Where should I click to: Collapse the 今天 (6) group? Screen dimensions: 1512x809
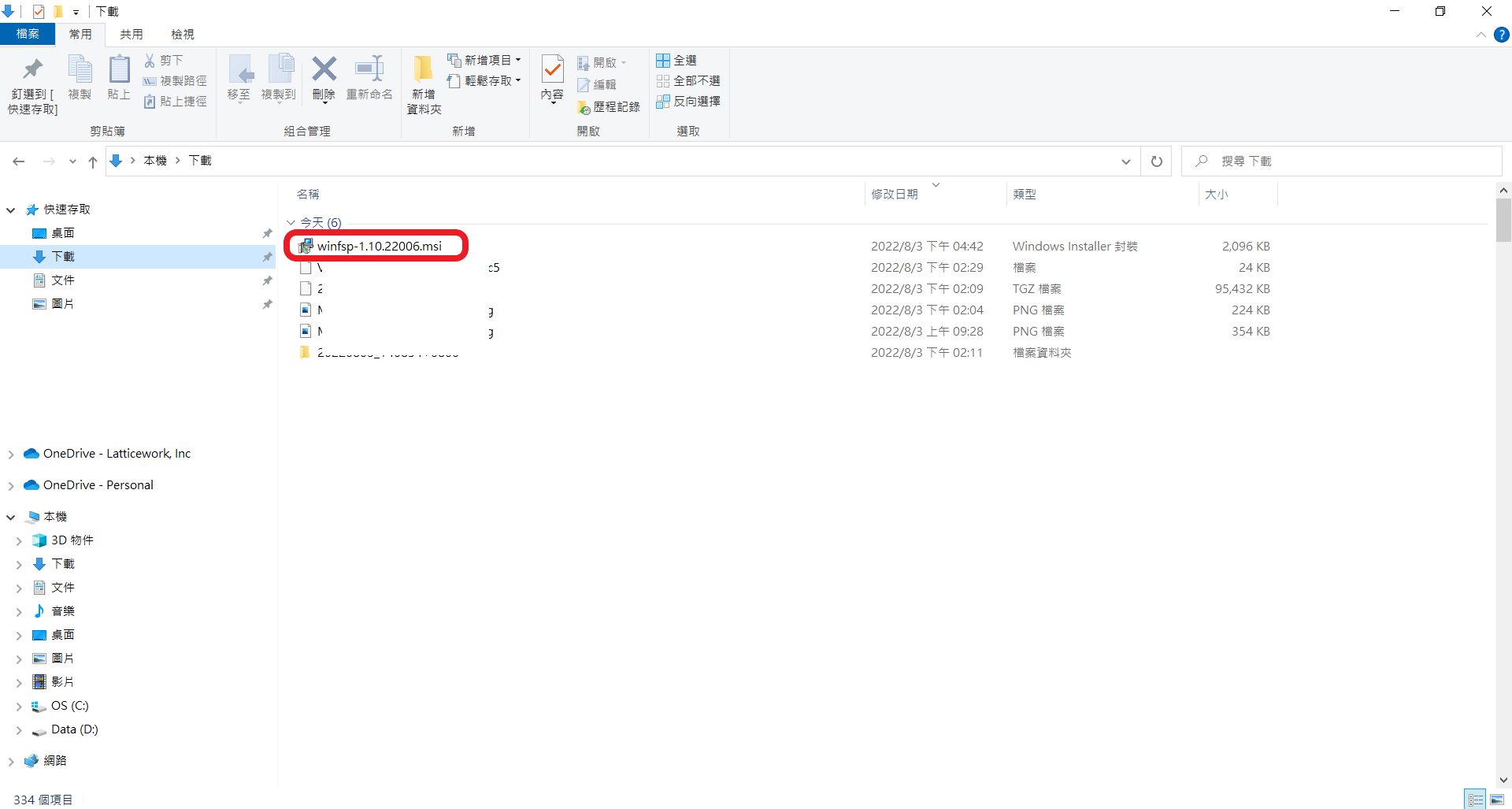pyautogui.click(x=291, y=222)
